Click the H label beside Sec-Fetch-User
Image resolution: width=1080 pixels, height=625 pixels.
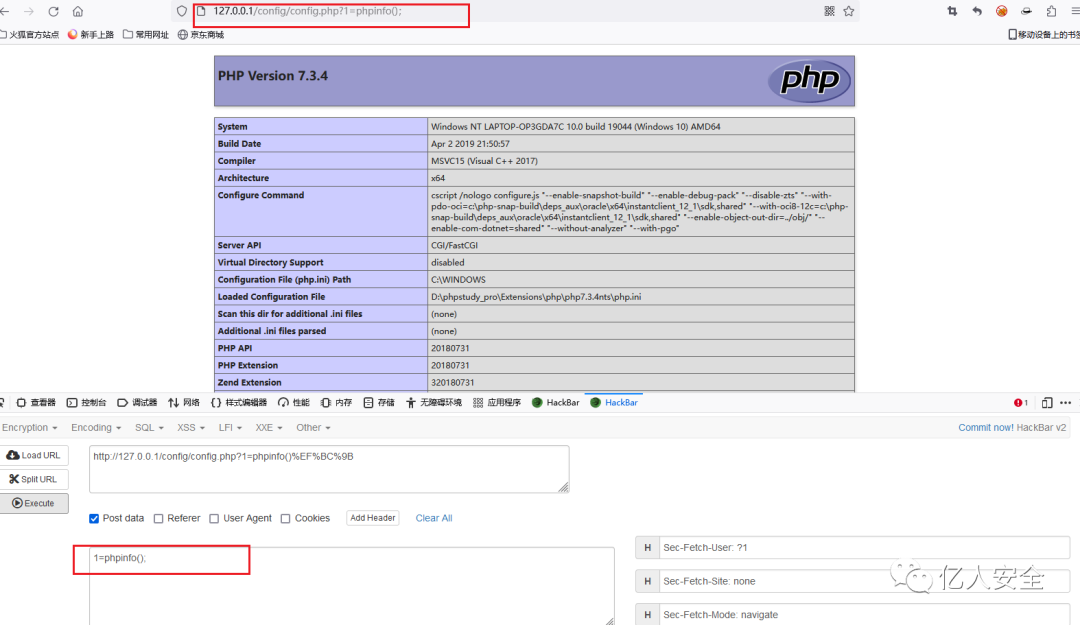pyautogui.click(x=647, y=547)
